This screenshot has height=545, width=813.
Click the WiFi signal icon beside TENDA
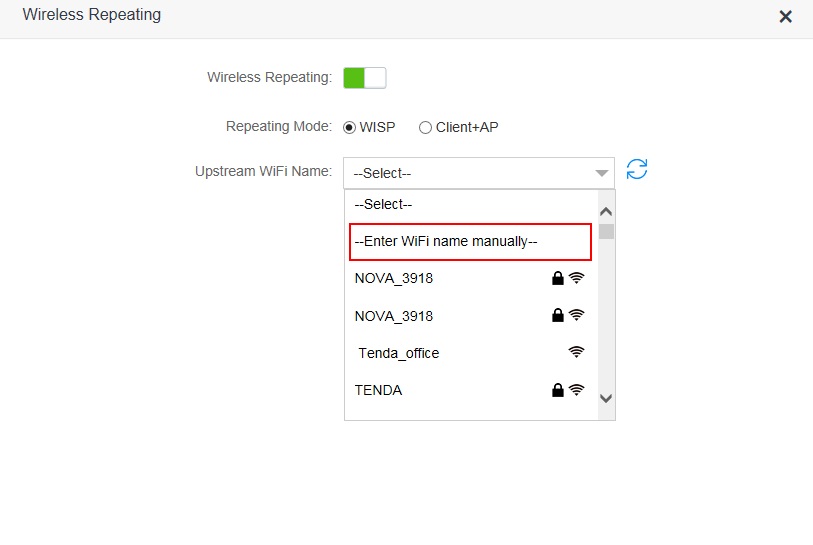coord(576,389)
